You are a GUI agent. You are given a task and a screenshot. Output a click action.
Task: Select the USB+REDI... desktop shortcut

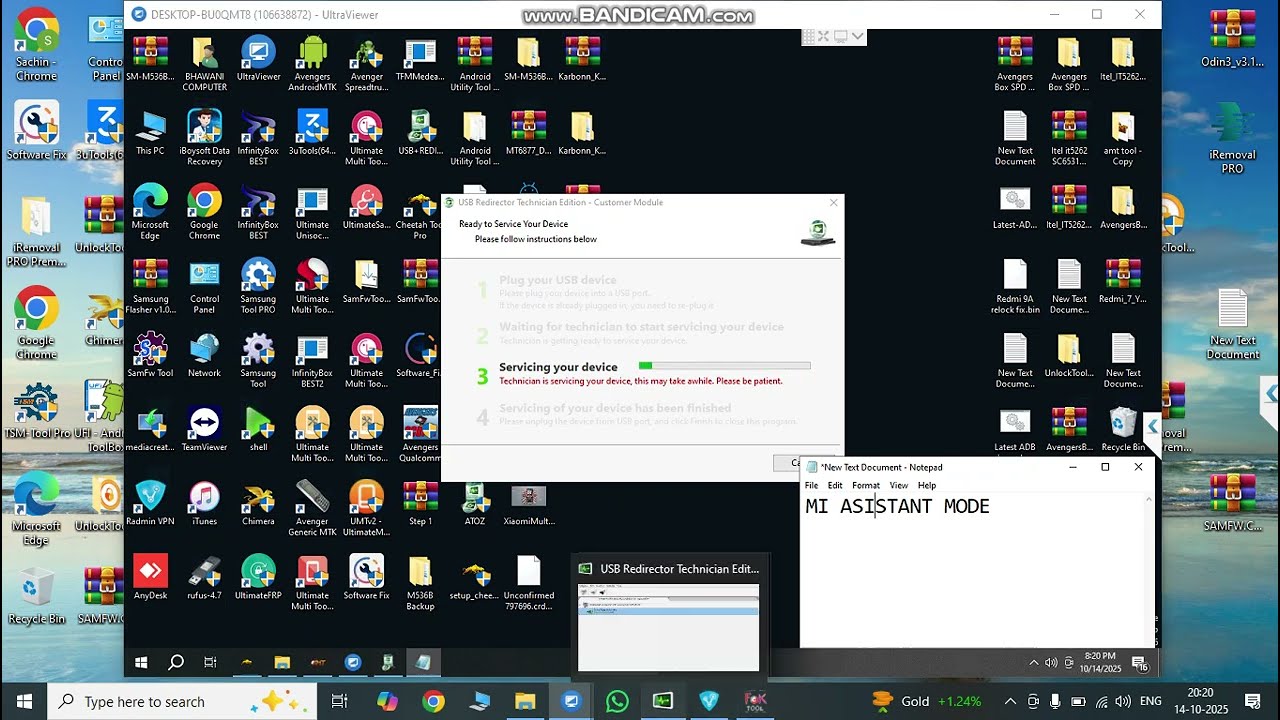click(x=420, y=133)
